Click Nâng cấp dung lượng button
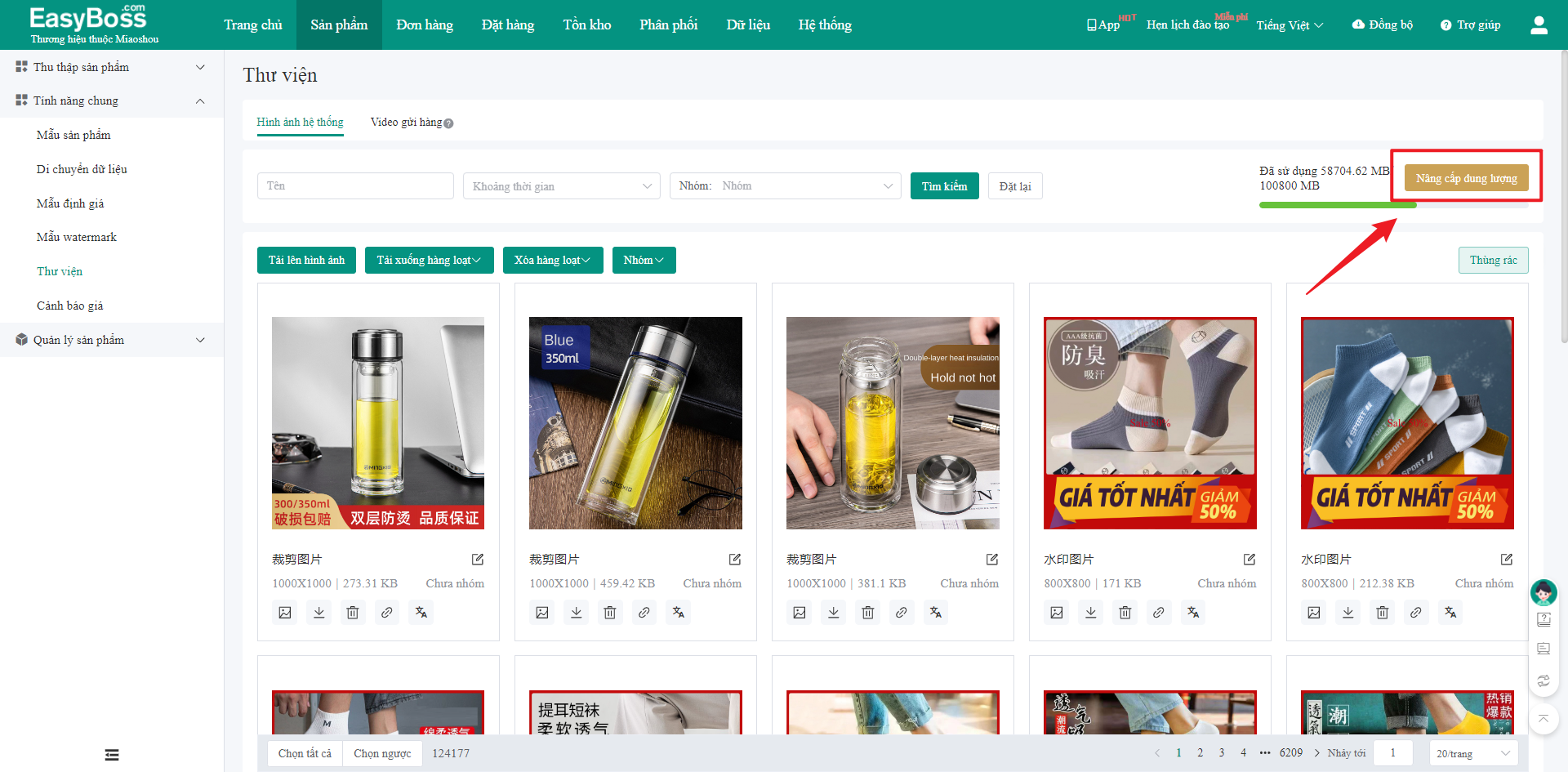The width and height of the screenshot is (1568, 772). (1466, 178)
